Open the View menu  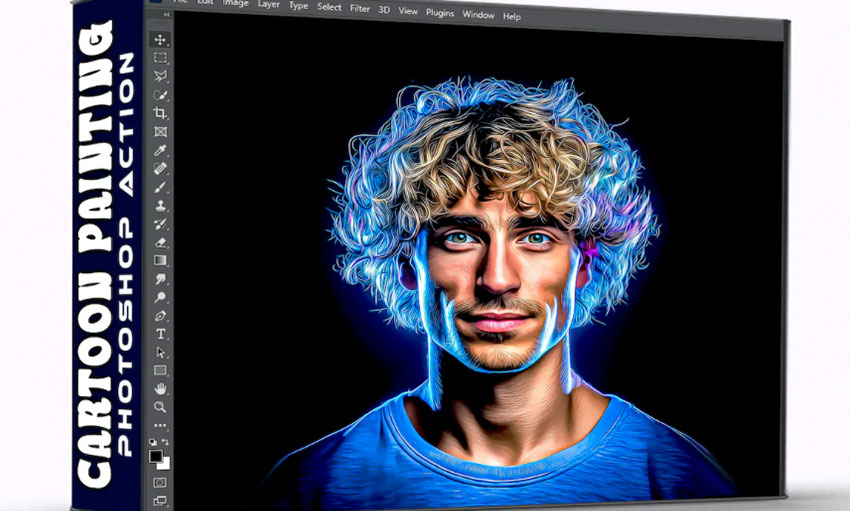(x=408, y=11)
